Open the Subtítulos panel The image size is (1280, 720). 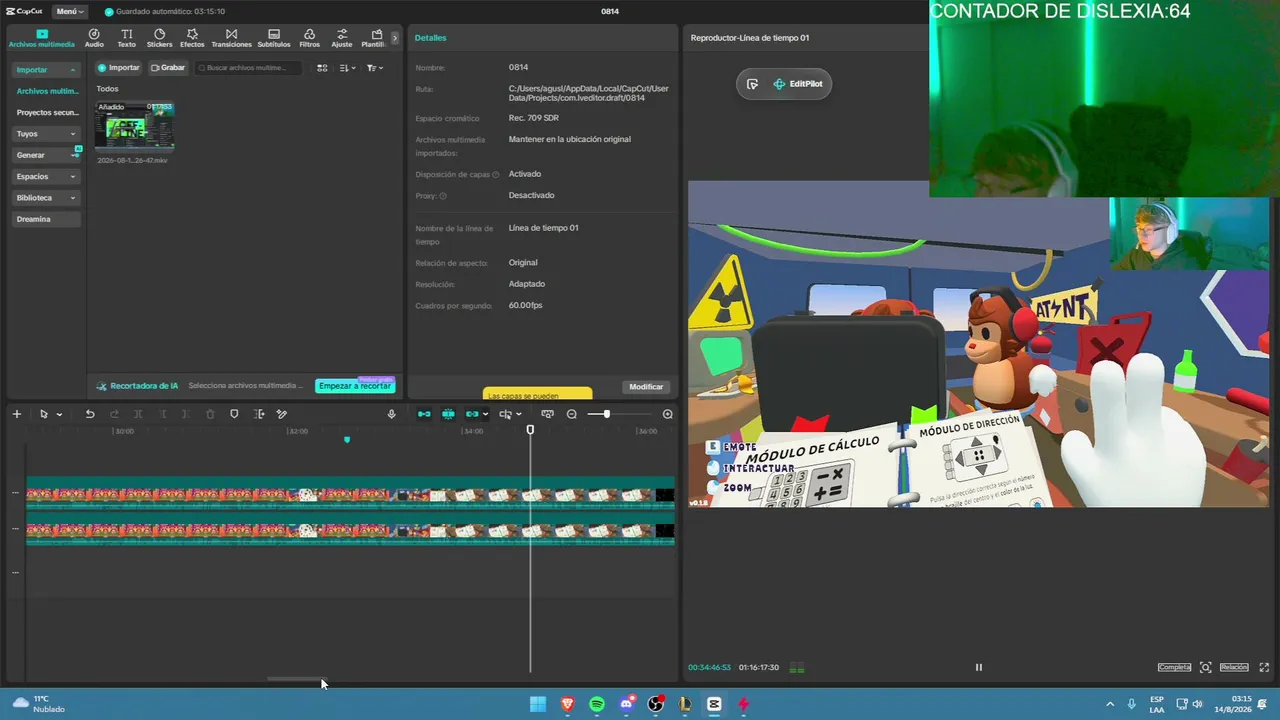[274, 38]
